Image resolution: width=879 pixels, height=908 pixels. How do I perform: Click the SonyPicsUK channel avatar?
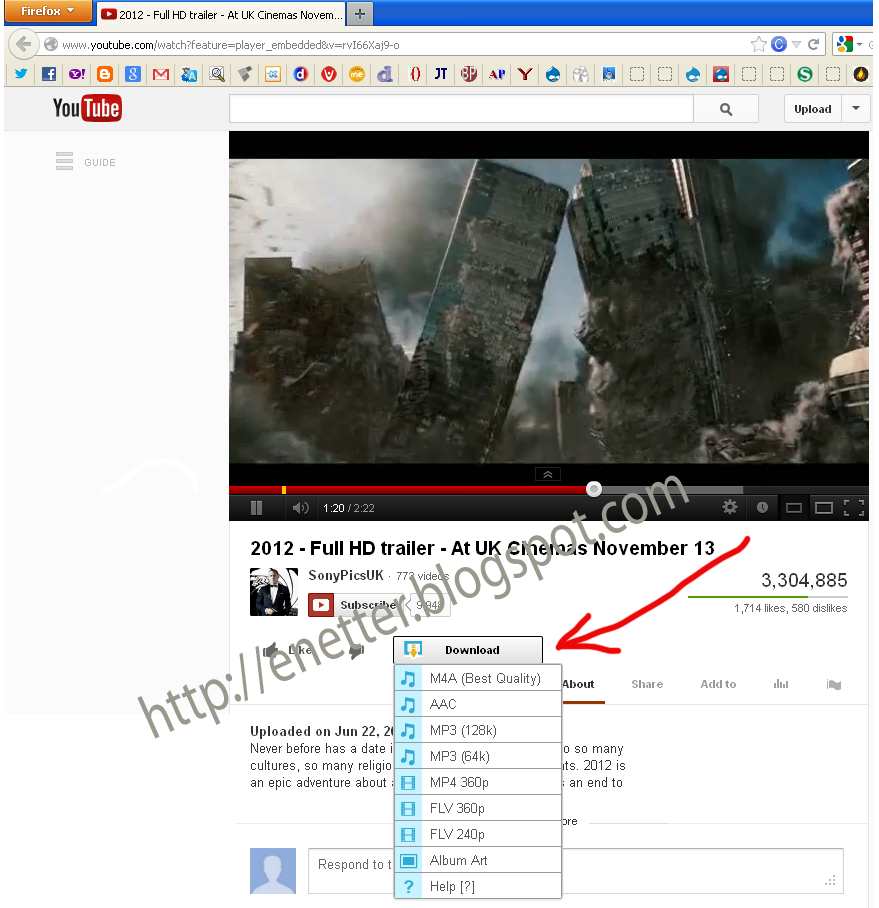274,592
